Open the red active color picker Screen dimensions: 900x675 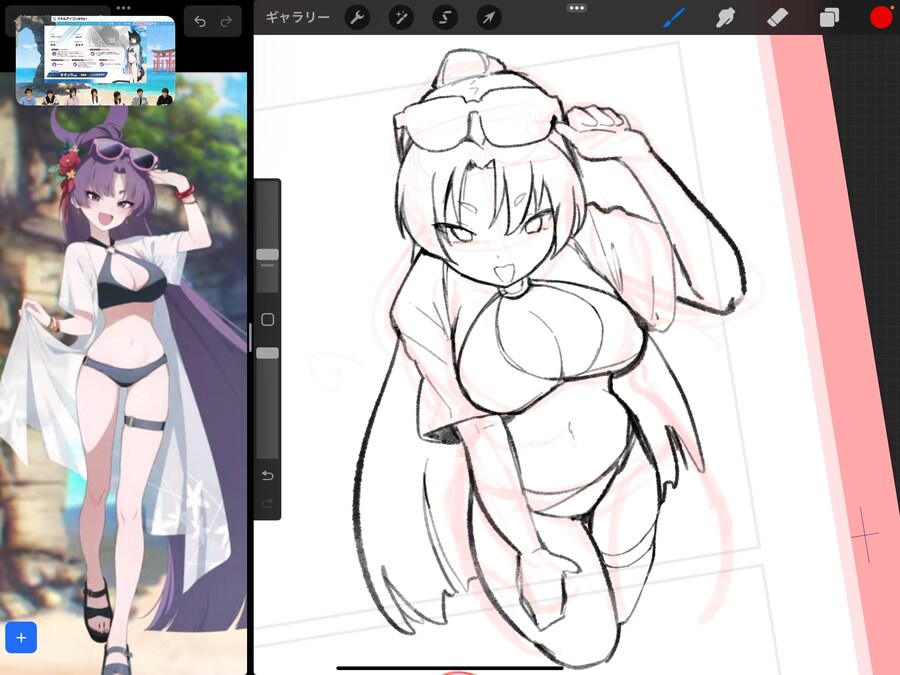(881, 18)
